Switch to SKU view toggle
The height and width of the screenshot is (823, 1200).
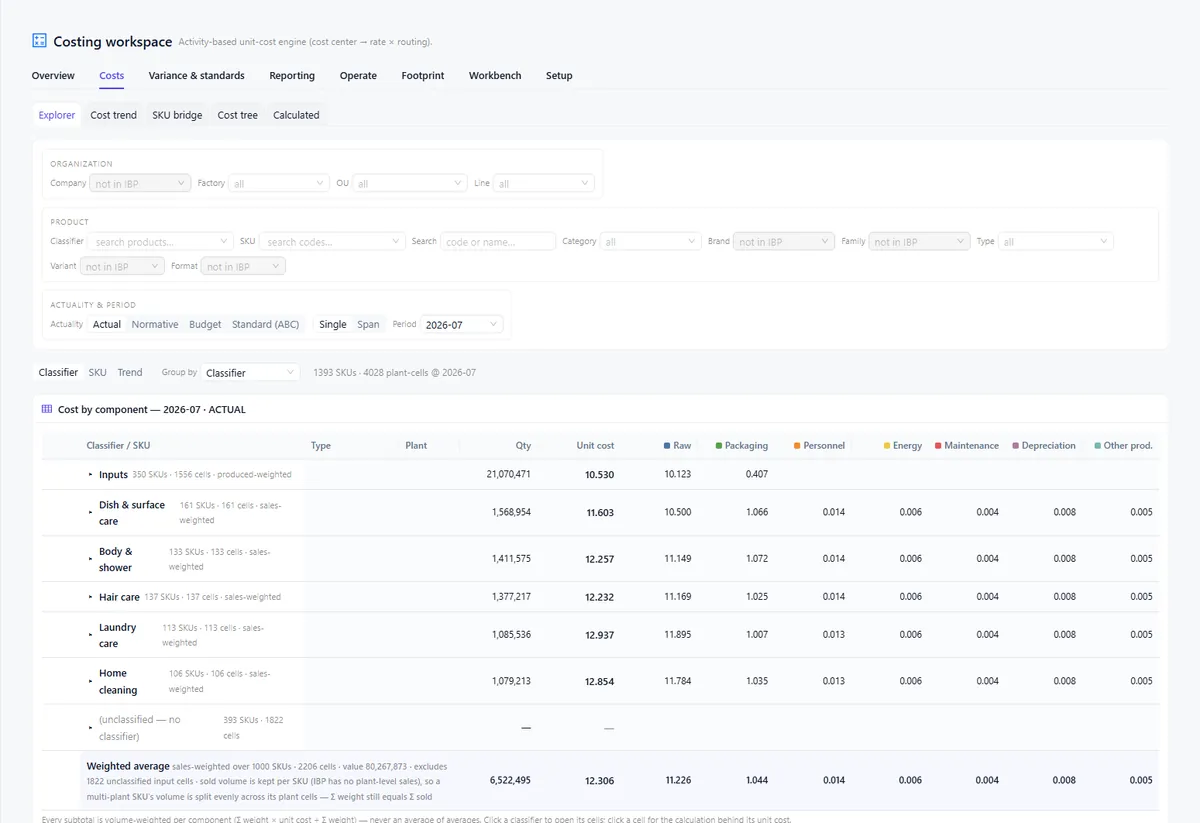coord(97,373)
